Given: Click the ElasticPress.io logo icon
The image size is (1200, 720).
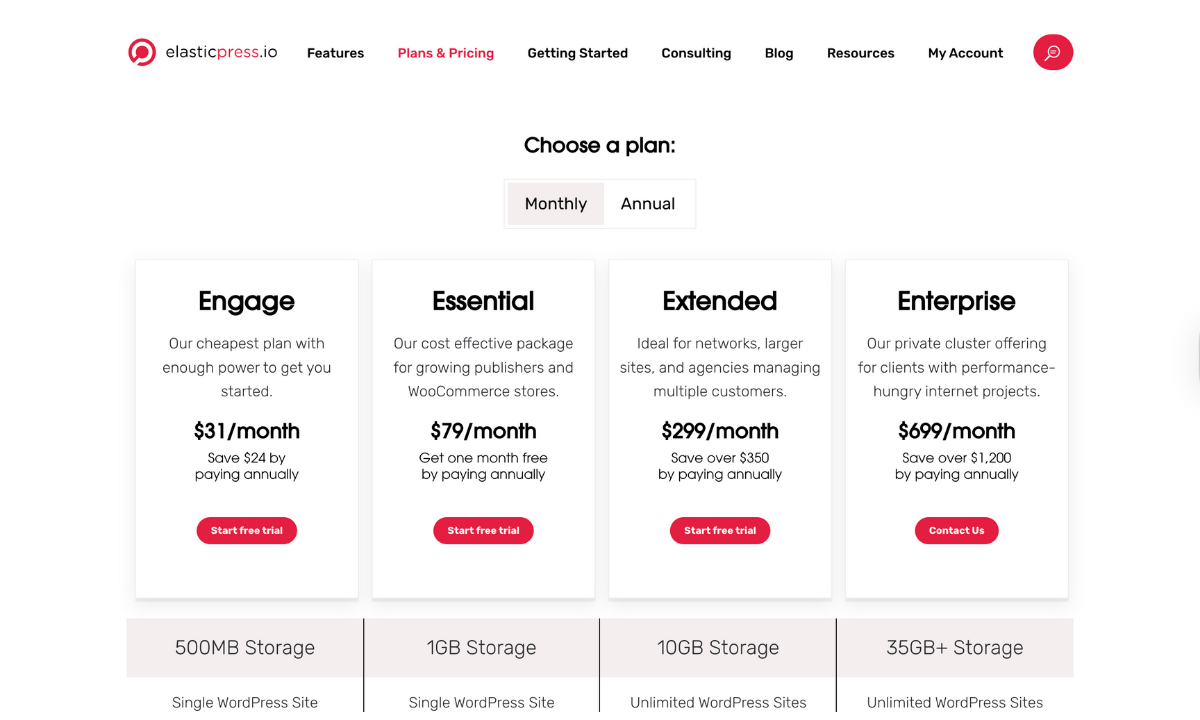Looking at the screenshot, I should click(142, 52).
